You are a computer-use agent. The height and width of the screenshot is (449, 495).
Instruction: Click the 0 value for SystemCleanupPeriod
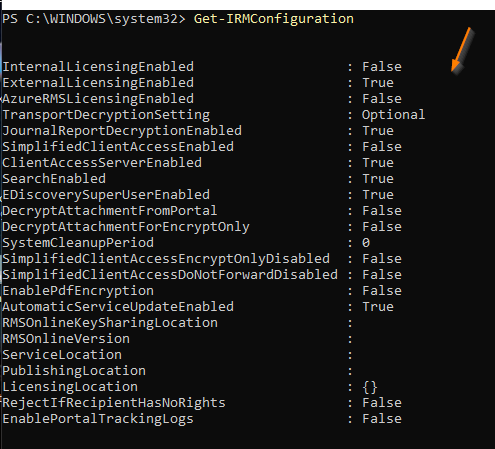(366, 243)
